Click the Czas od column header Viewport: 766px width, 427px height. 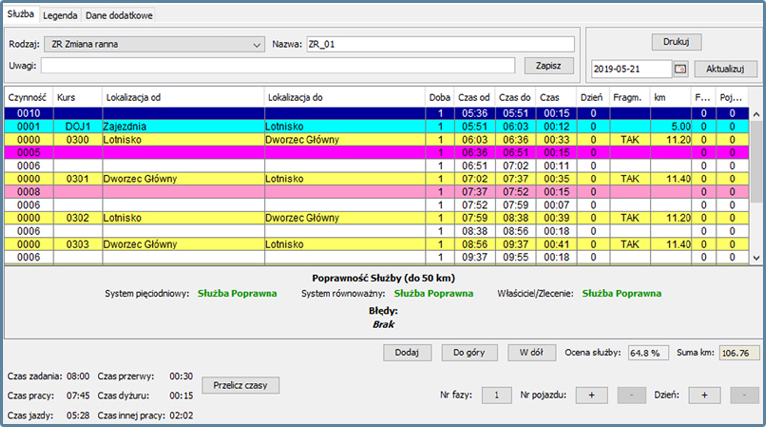[474, 97]
